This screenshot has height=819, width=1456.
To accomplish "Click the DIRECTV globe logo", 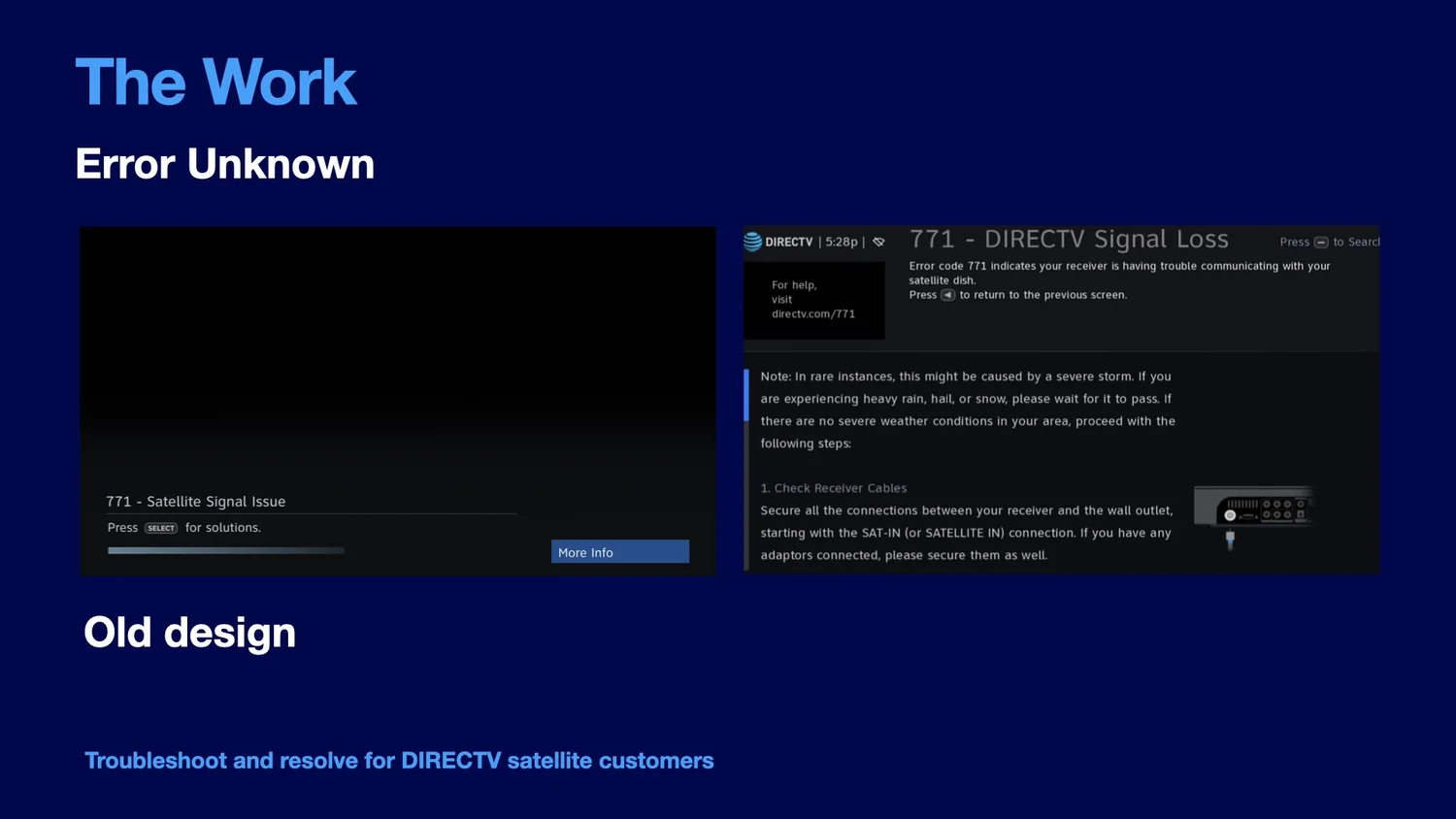I will coord(753,242).
